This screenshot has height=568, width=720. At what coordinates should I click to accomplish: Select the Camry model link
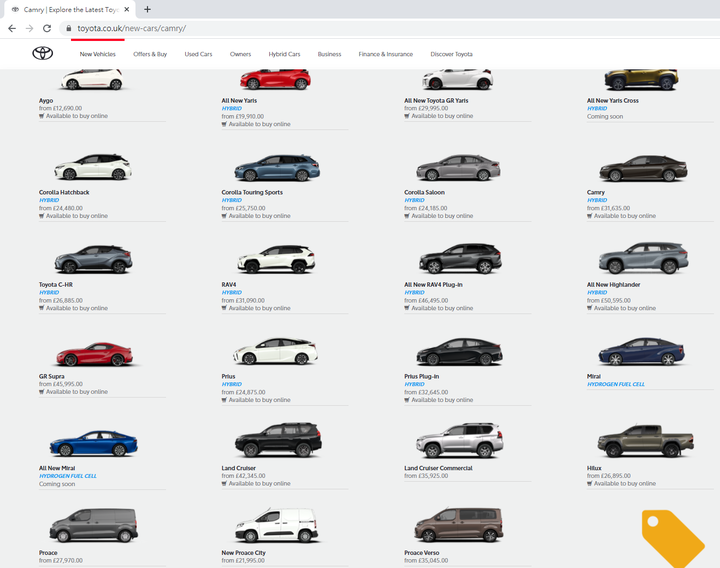coord(596,192)
